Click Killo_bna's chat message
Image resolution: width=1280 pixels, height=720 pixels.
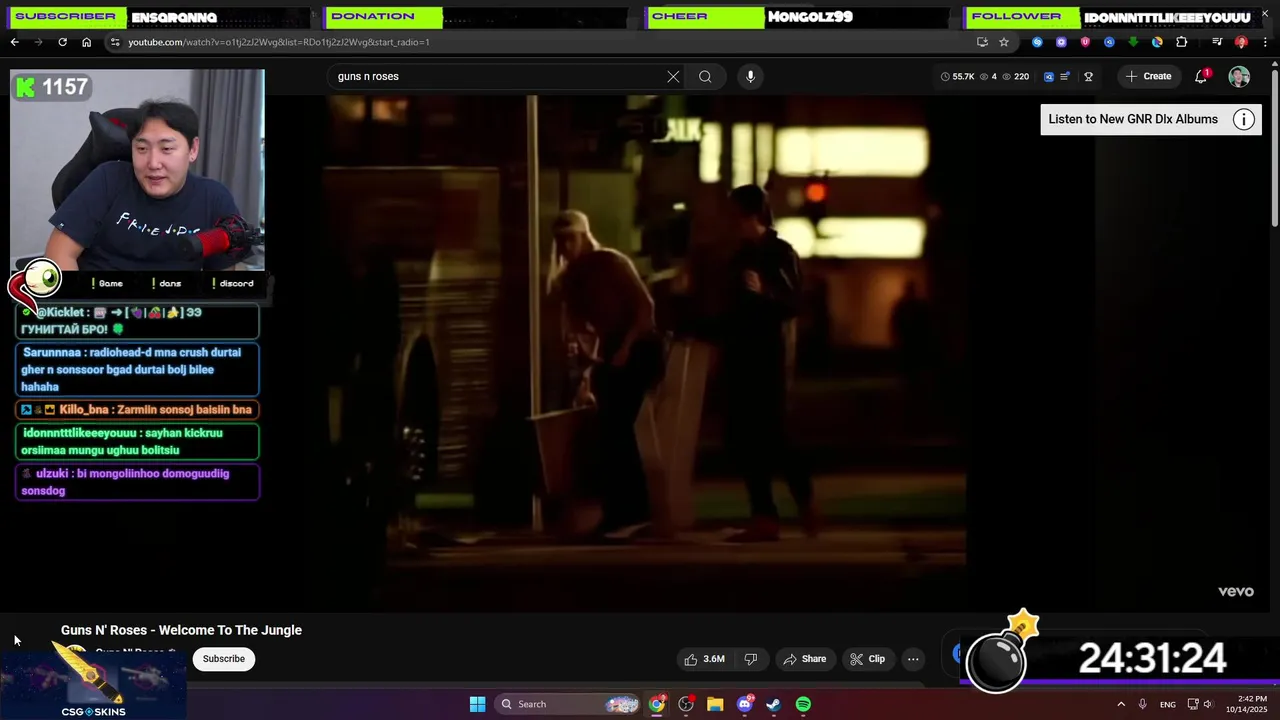coord(138,409)
